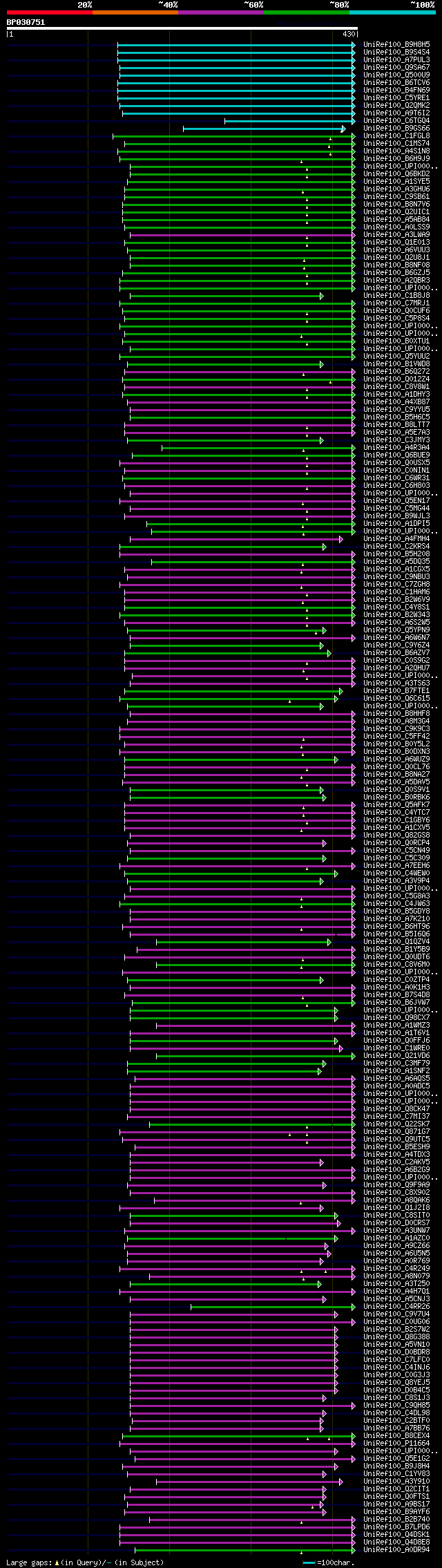Screen dimensions: 442x1568
Task: Click the UniRef100_A3LWA9 label
Action: (x=396, y=234)
